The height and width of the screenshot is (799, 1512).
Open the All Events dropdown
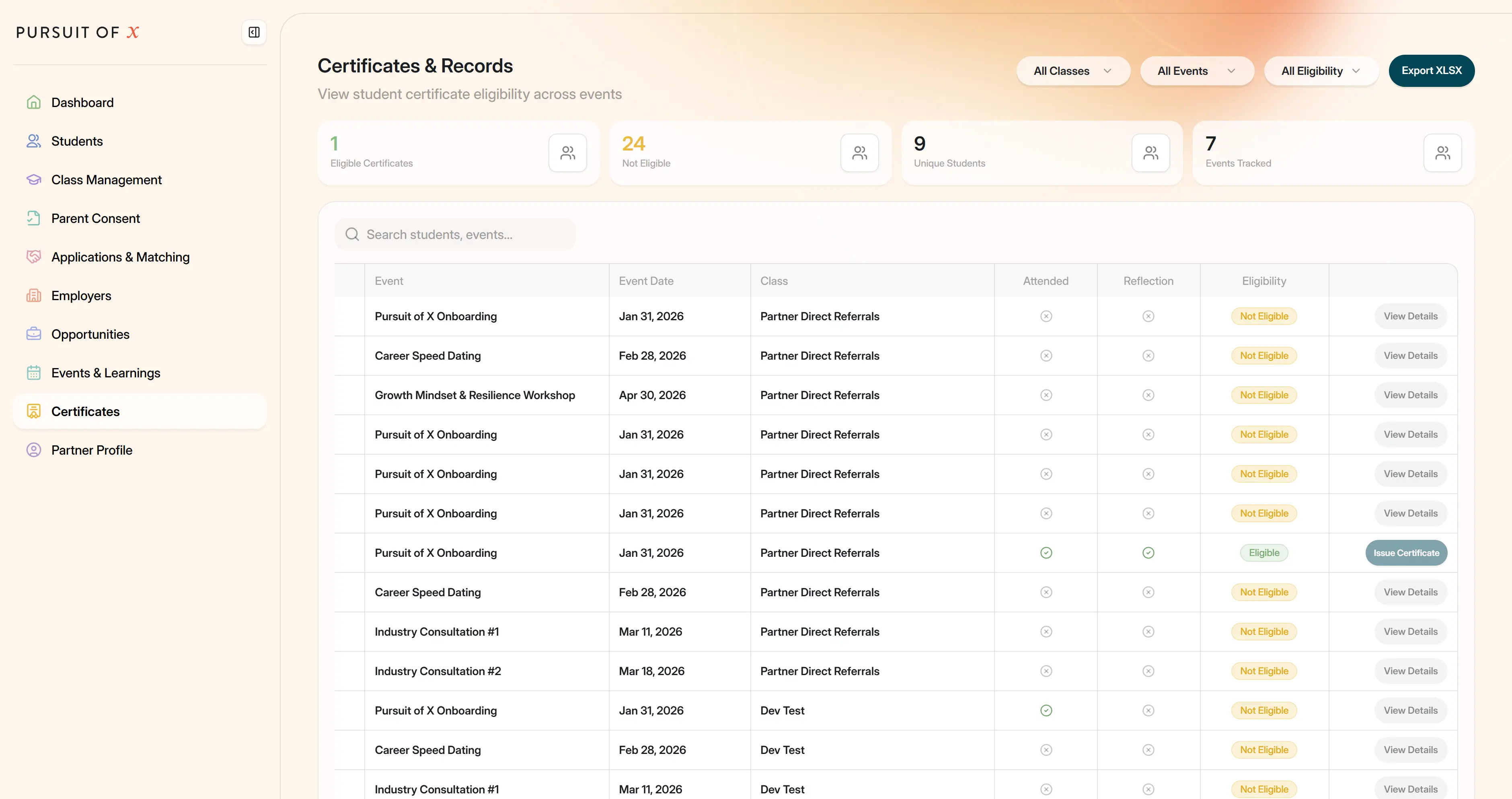coord(1197,71)
